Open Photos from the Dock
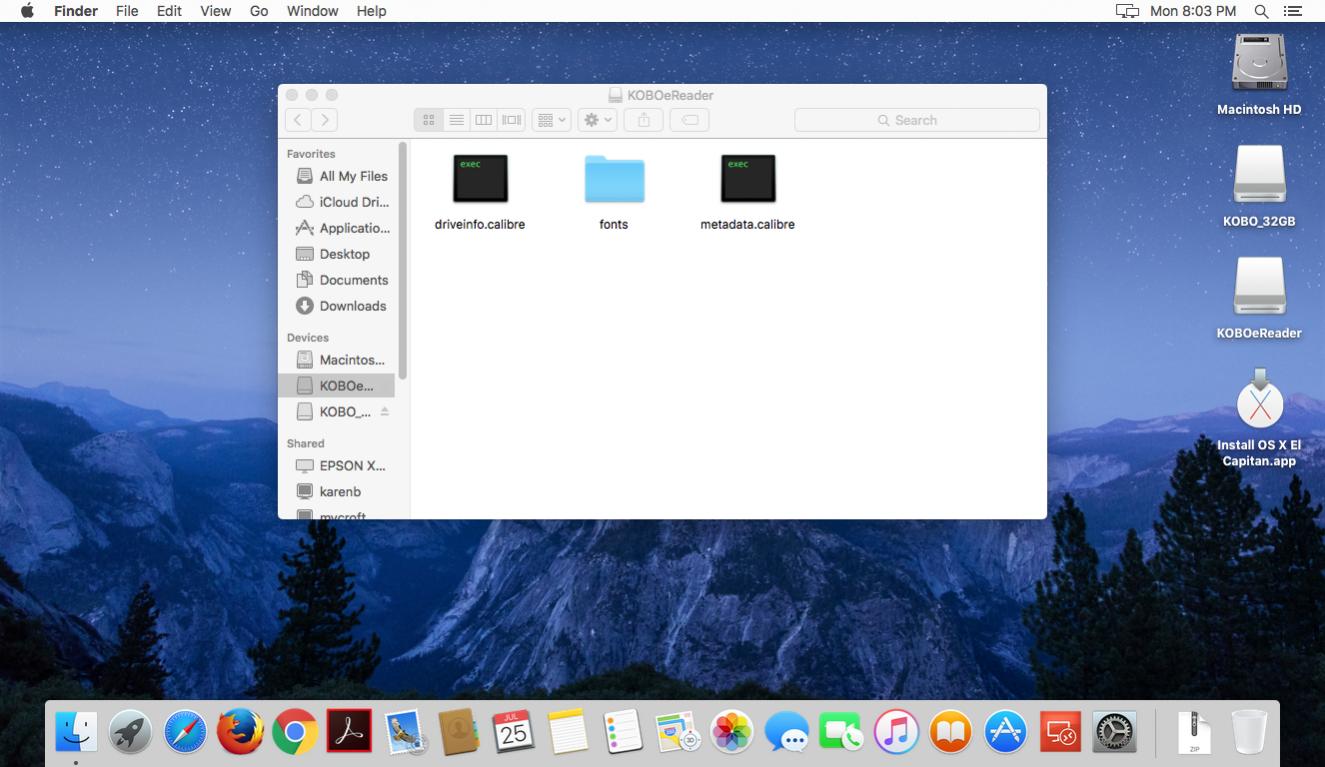The height and width of the screenshot is (767, 1325). (731, 733)
